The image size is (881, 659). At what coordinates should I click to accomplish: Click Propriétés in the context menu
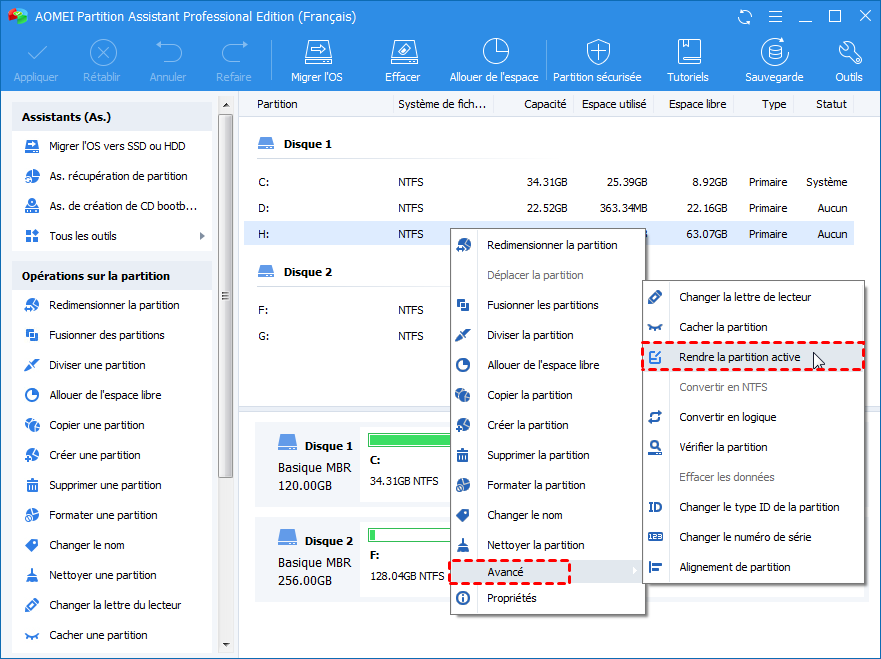coord(511,598)
